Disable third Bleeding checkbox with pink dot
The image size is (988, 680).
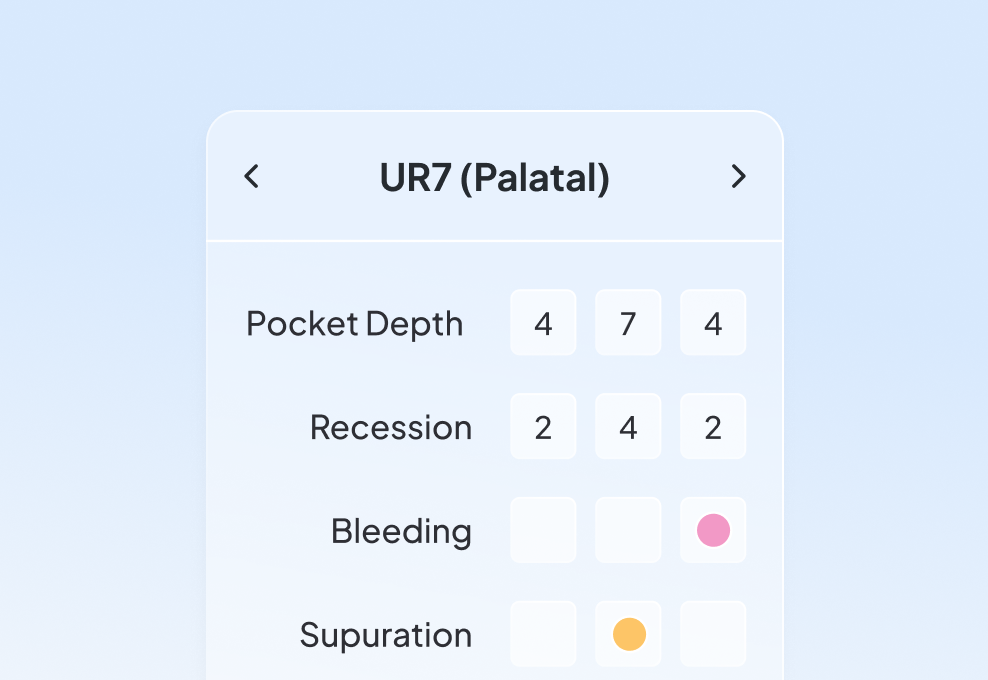coord(713,530)
